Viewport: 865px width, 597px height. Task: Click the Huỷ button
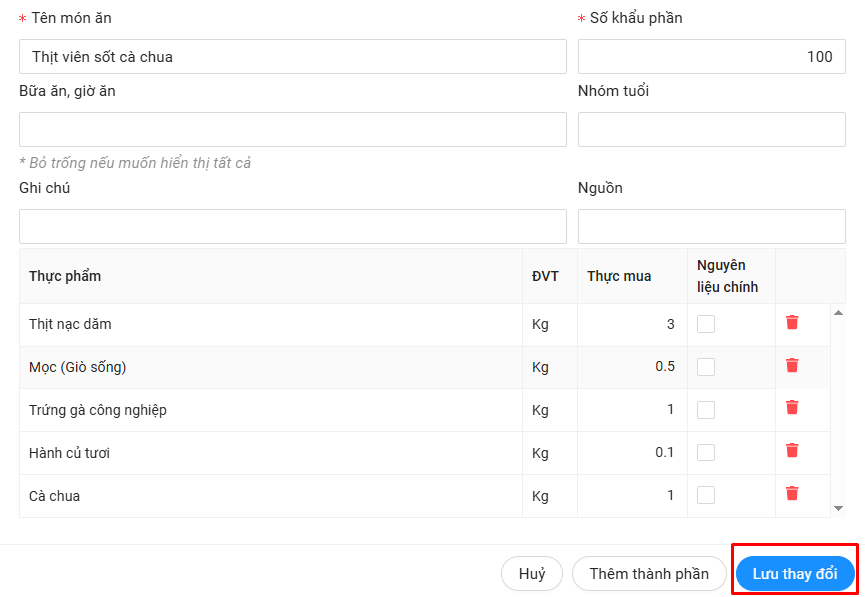[532, 574]
